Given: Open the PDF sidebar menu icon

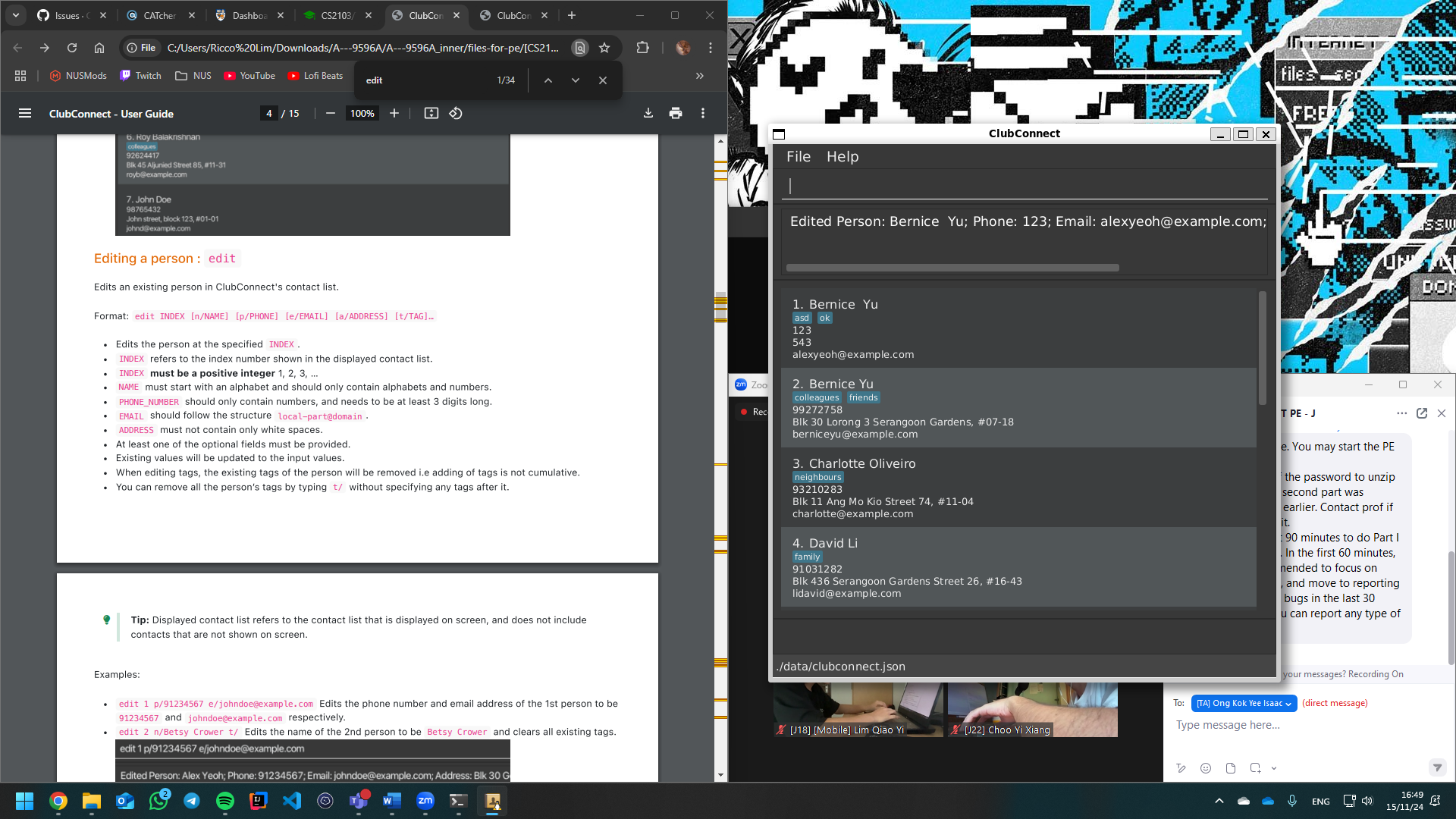Looking at the screenshot, I should [x=25, y=113].
